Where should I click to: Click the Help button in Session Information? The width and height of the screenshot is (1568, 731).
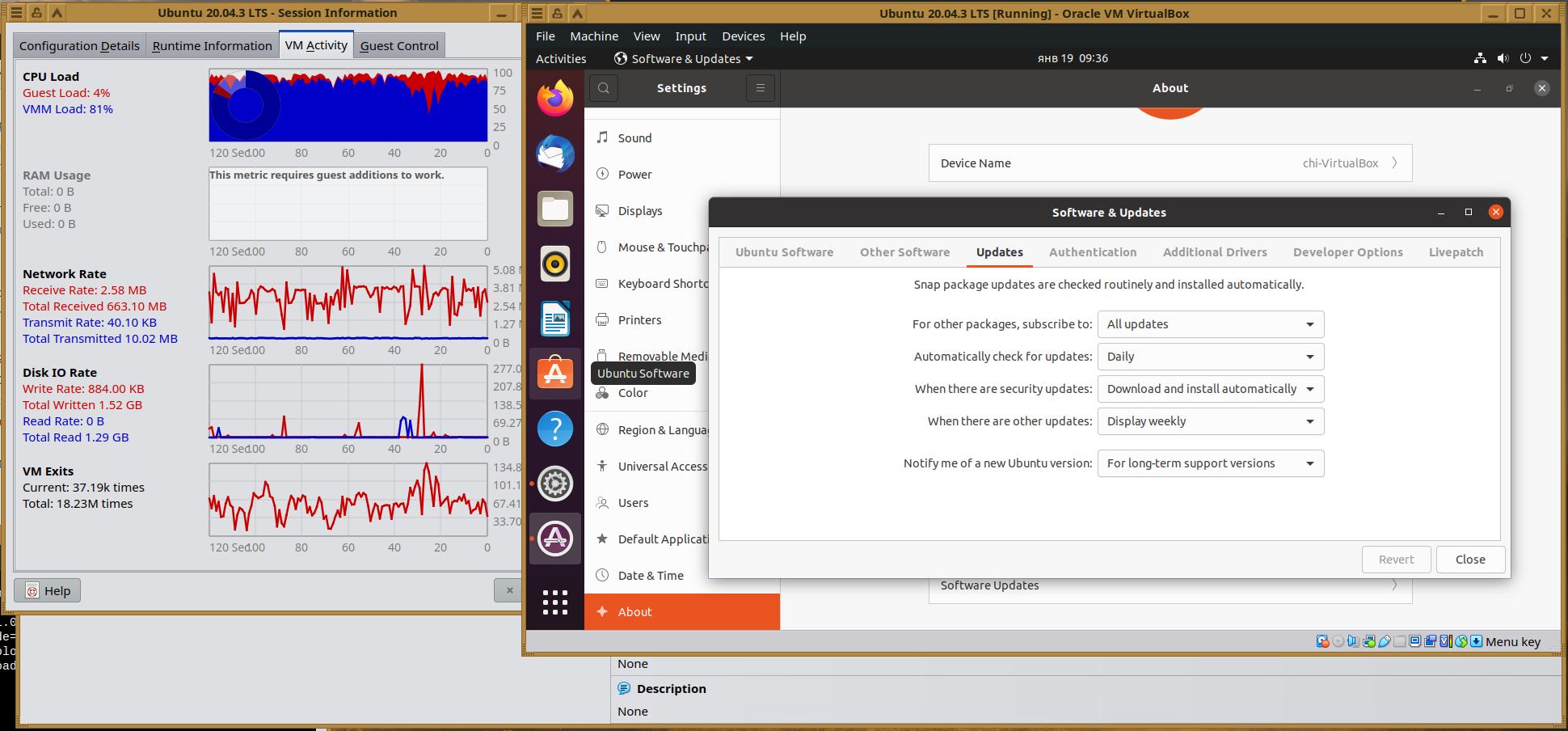pyautogui.click(x=48, y=590)
